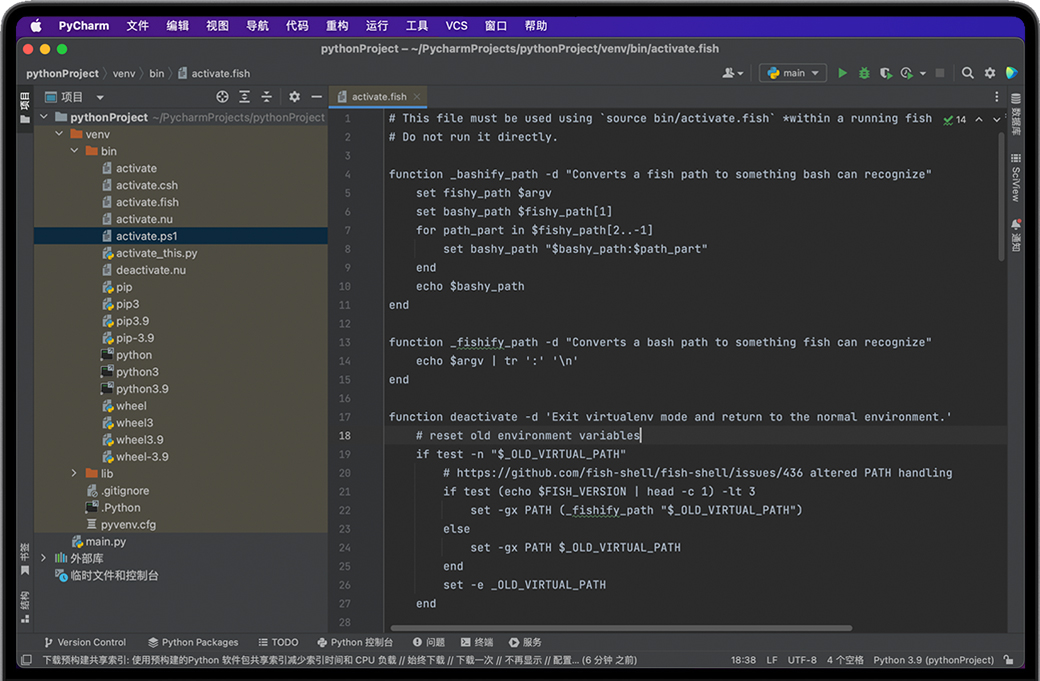
Task: Start debugging with the debug icon
Action: [x=864, y=73]
